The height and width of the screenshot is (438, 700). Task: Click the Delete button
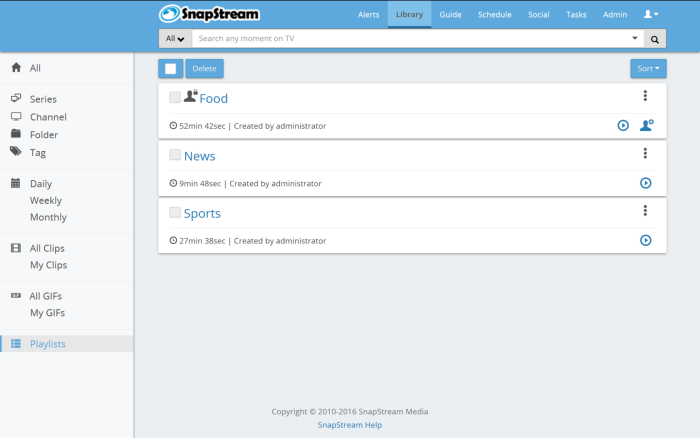click(x=204, y=69)
